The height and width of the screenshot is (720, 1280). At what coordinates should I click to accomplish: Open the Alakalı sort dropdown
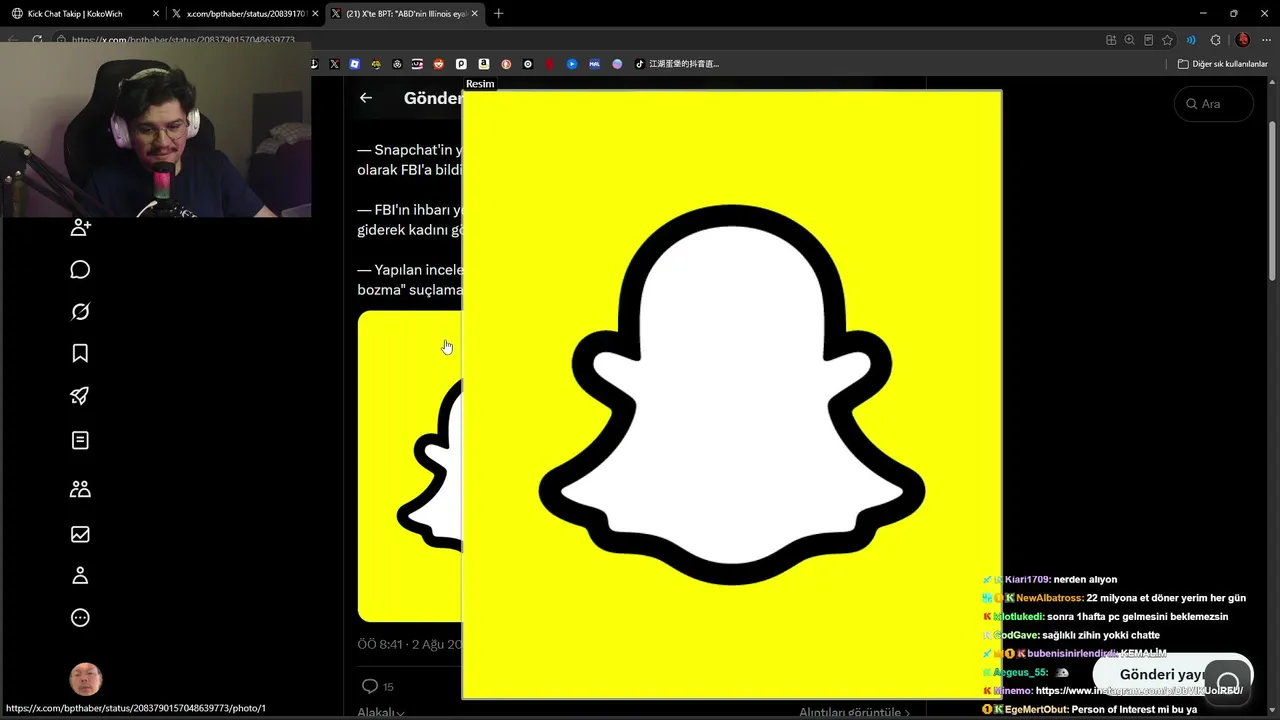click(381, 713)
